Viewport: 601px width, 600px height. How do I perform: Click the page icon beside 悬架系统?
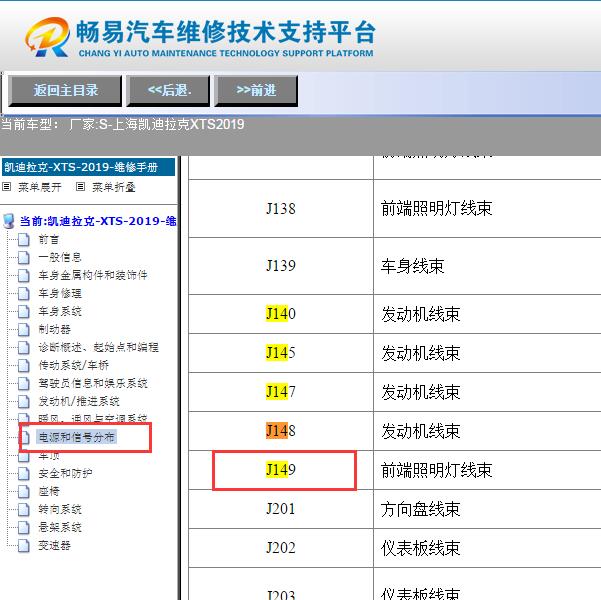24,527
